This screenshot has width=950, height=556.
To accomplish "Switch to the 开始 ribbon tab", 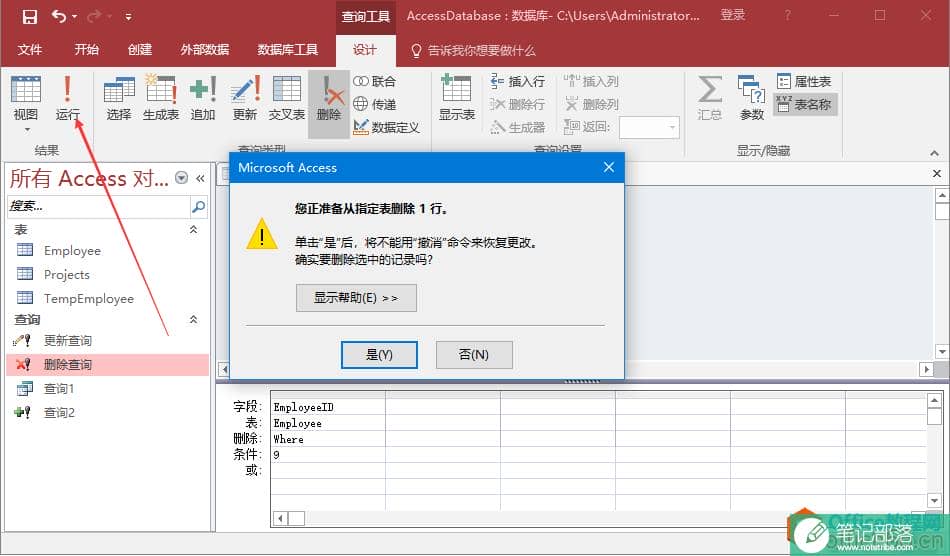I will (x=86, y=50).
